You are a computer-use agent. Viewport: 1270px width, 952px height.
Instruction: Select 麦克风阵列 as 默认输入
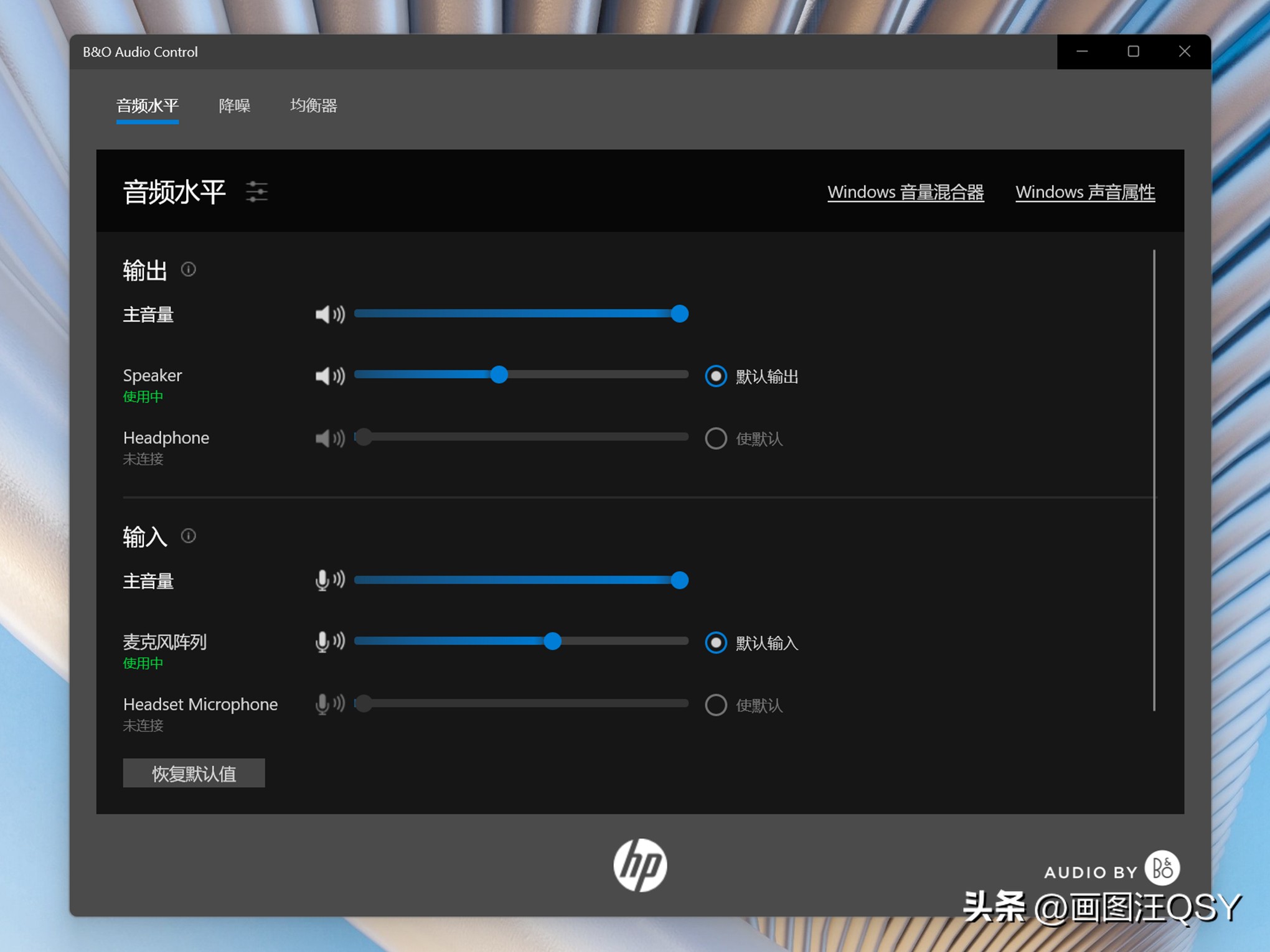click(x=715, y=643)
